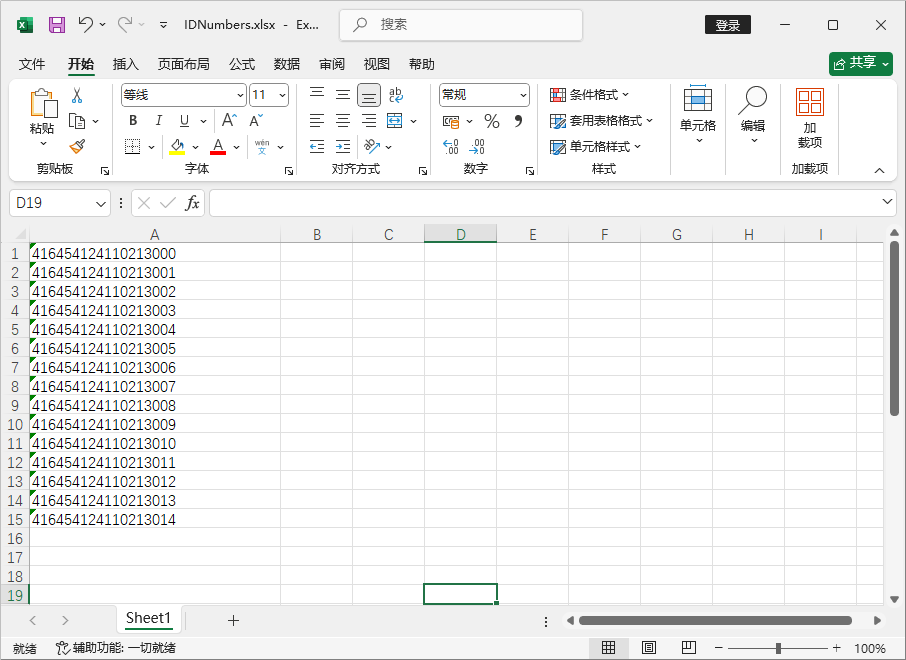This screenshot has height=660, width=906.
Task: Select the percent style icon
Action: pos(490,120)
